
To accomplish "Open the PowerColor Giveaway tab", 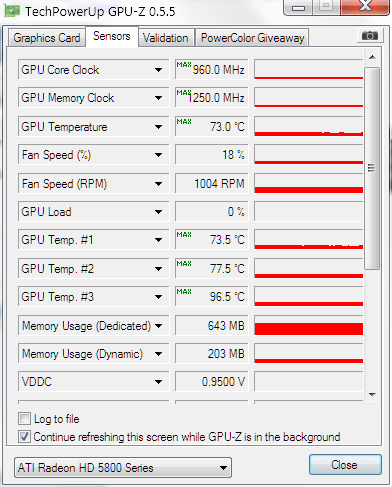I will pos(252,38).
